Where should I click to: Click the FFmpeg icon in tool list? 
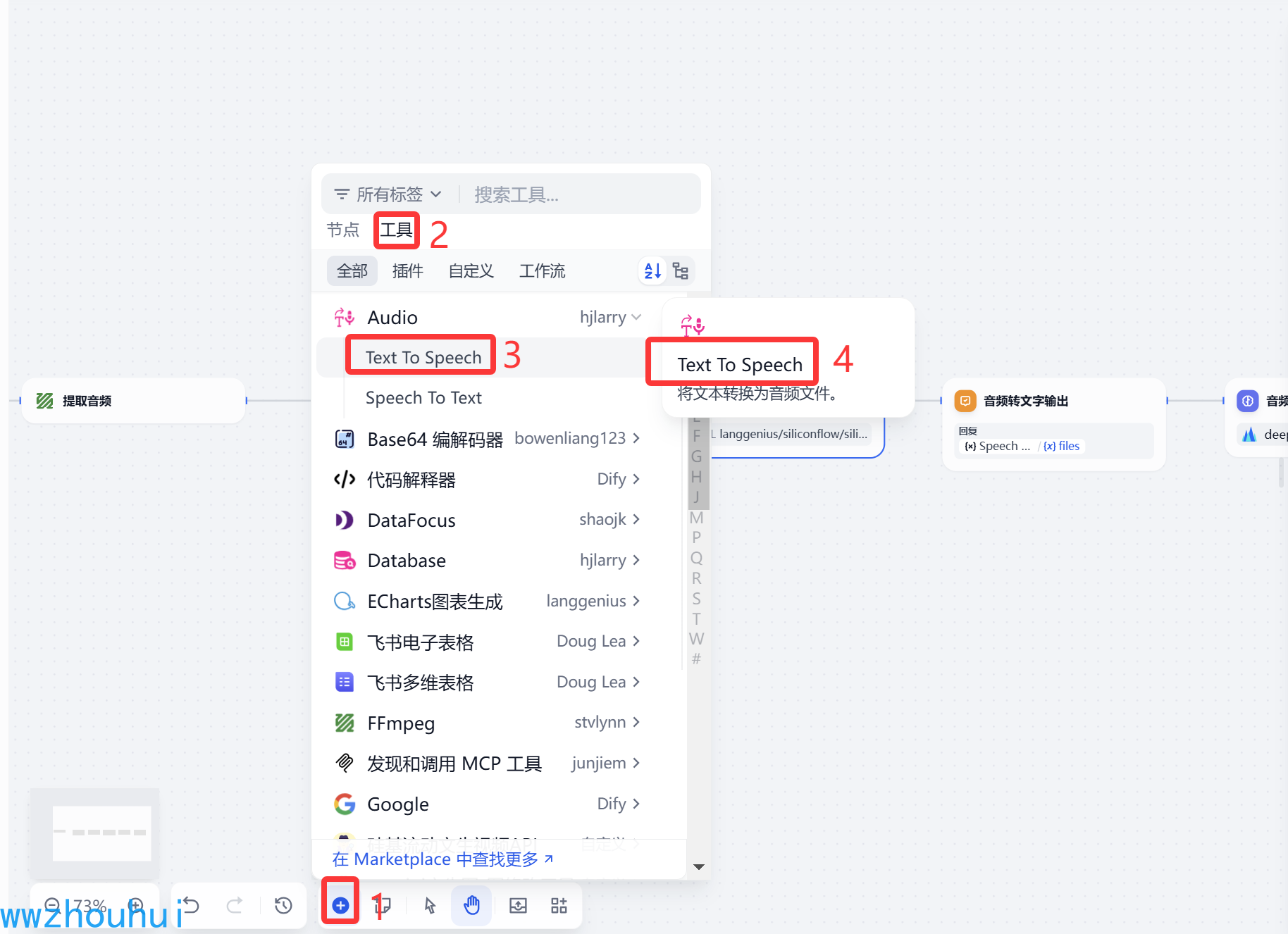click(344, 723)
